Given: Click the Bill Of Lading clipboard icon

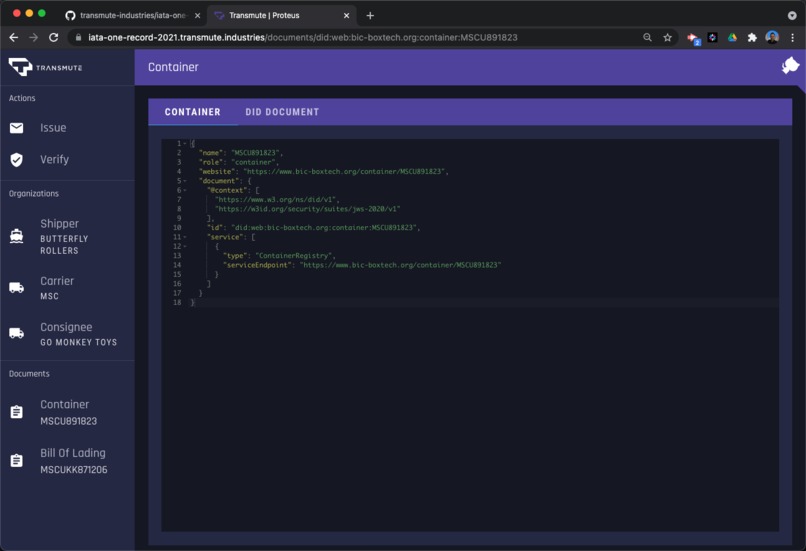Looking at the screenshot, I should 16,461.
